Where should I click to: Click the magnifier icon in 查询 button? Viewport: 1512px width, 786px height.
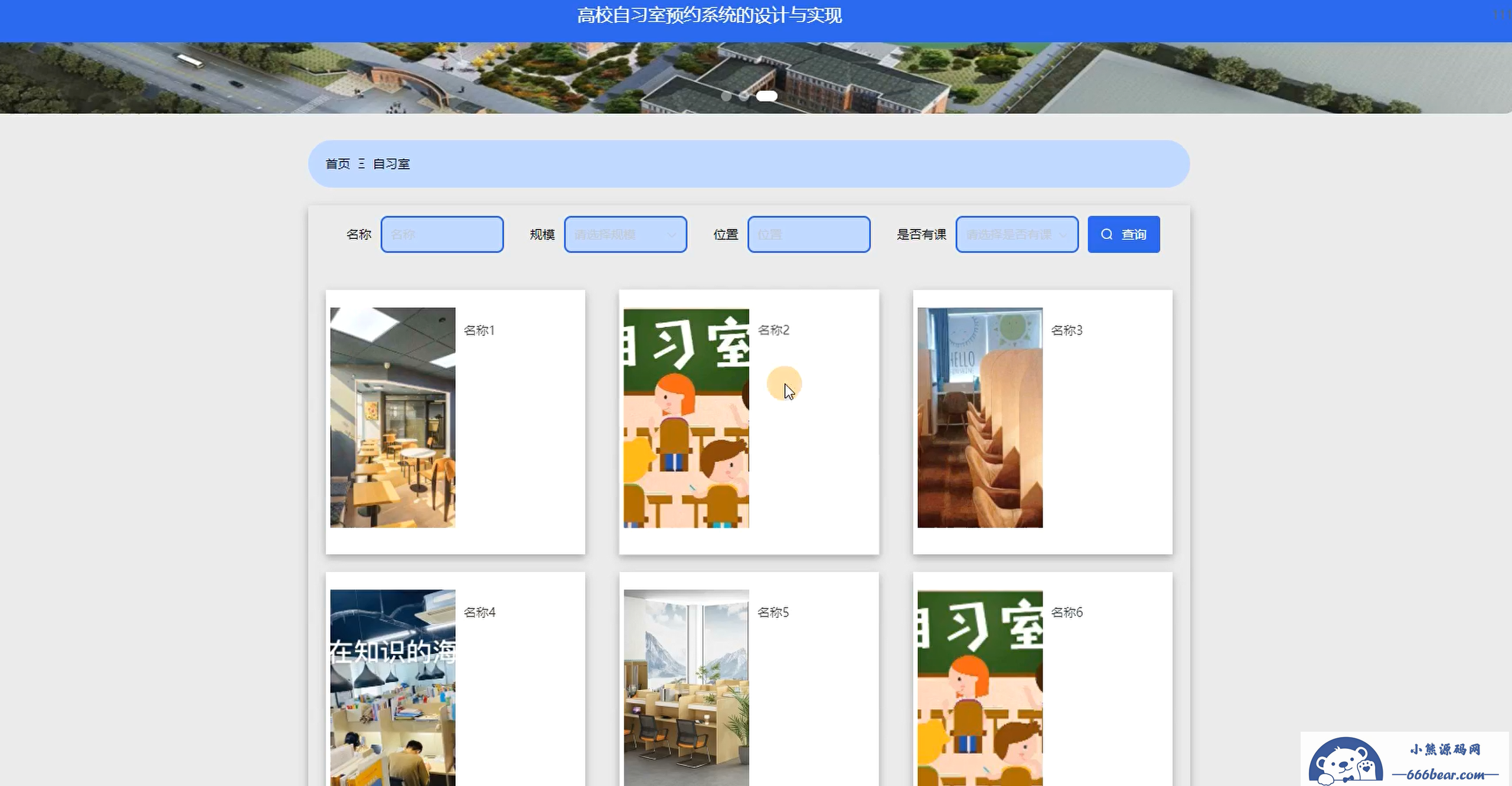point(1106,234)
